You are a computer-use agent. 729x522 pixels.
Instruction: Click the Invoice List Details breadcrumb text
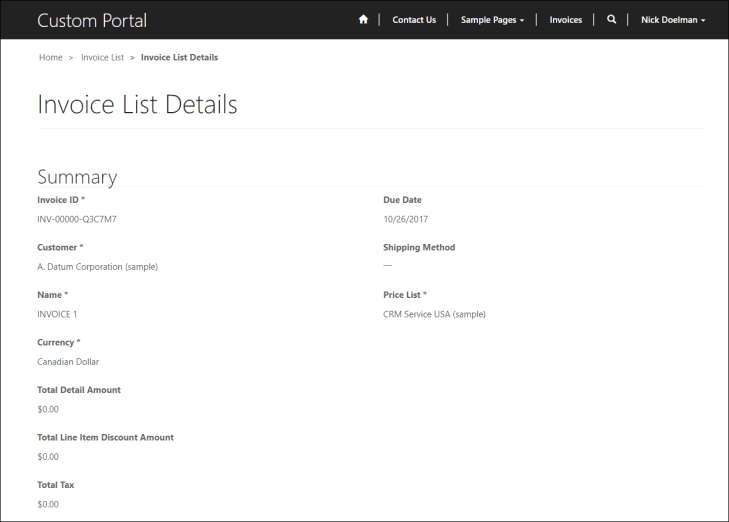(x=179, y=58)
